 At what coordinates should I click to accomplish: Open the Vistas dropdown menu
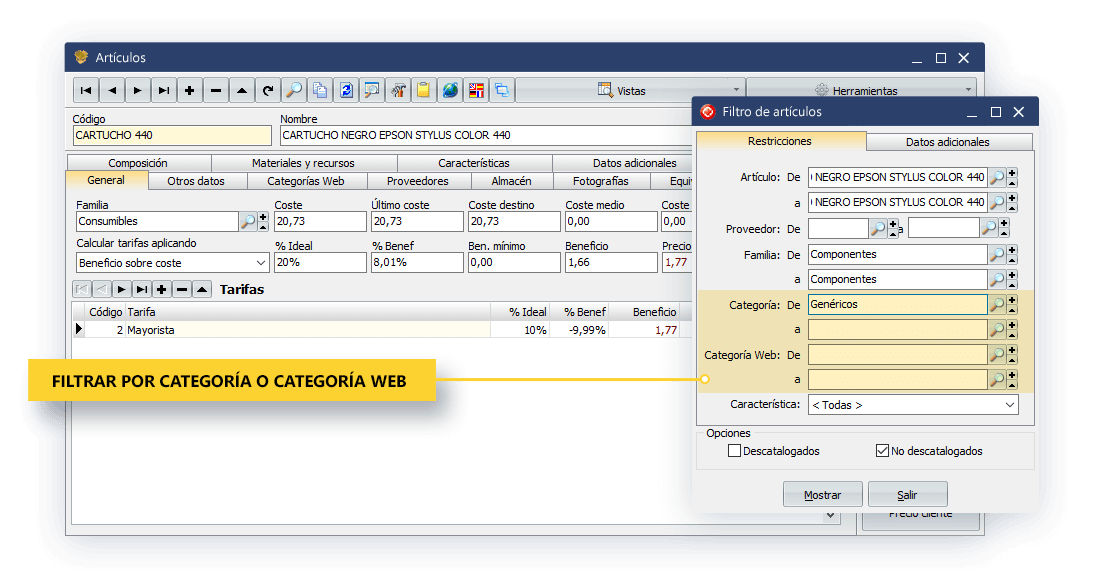point(630,90)
